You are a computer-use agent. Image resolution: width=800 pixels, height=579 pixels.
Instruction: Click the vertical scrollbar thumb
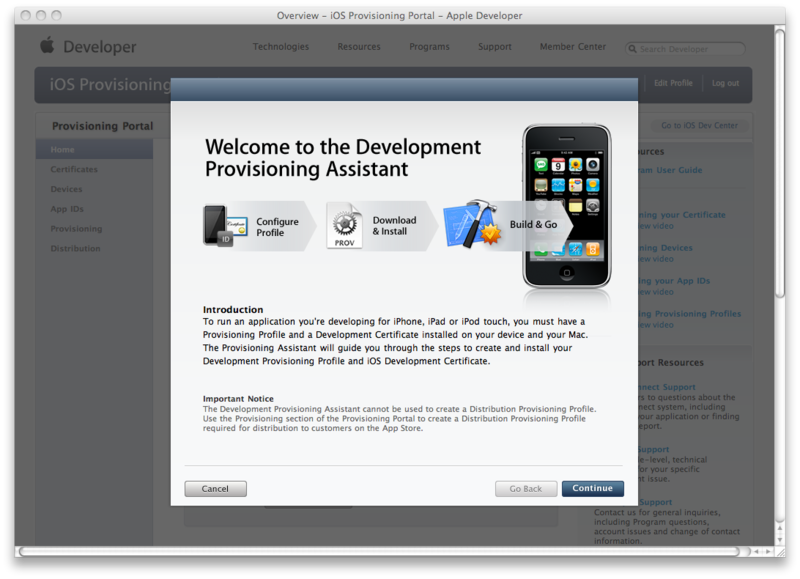(x=780, y=163)
